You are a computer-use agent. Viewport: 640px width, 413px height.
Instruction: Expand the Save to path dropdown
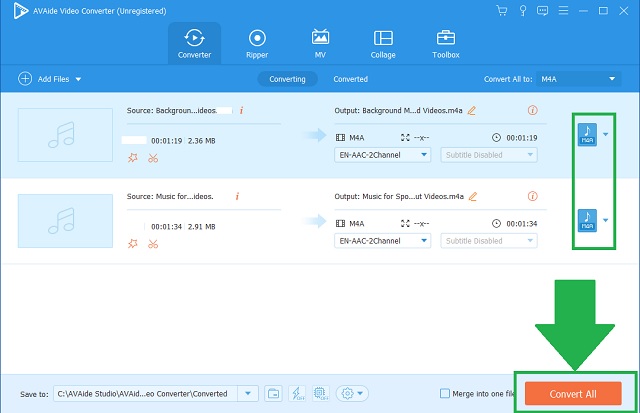(x=248, y=394)
